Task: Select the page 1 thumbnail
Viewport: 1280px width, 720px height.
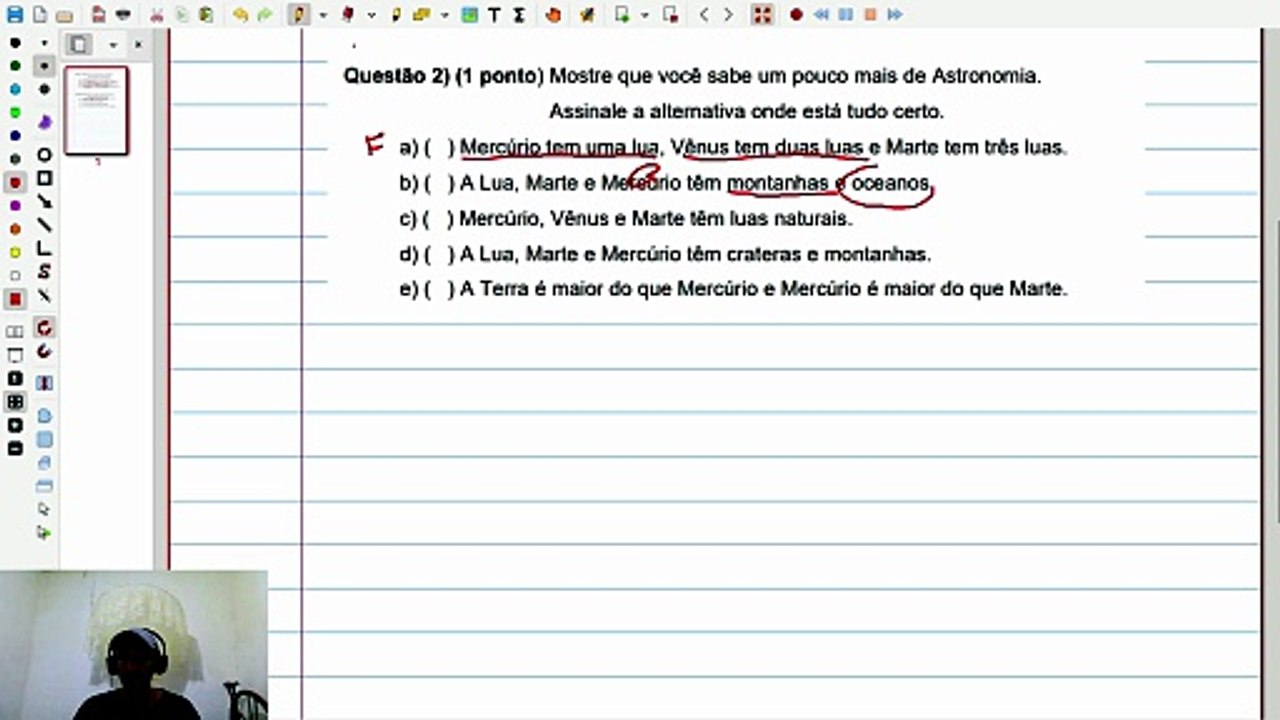Action: pos(97,111)
